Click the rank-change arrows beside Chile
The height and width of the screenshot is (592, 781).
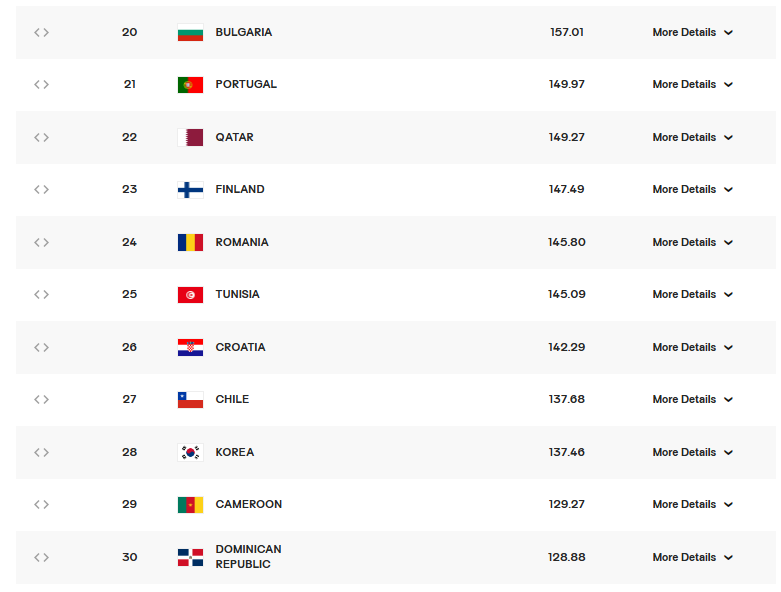pos(41,399)
